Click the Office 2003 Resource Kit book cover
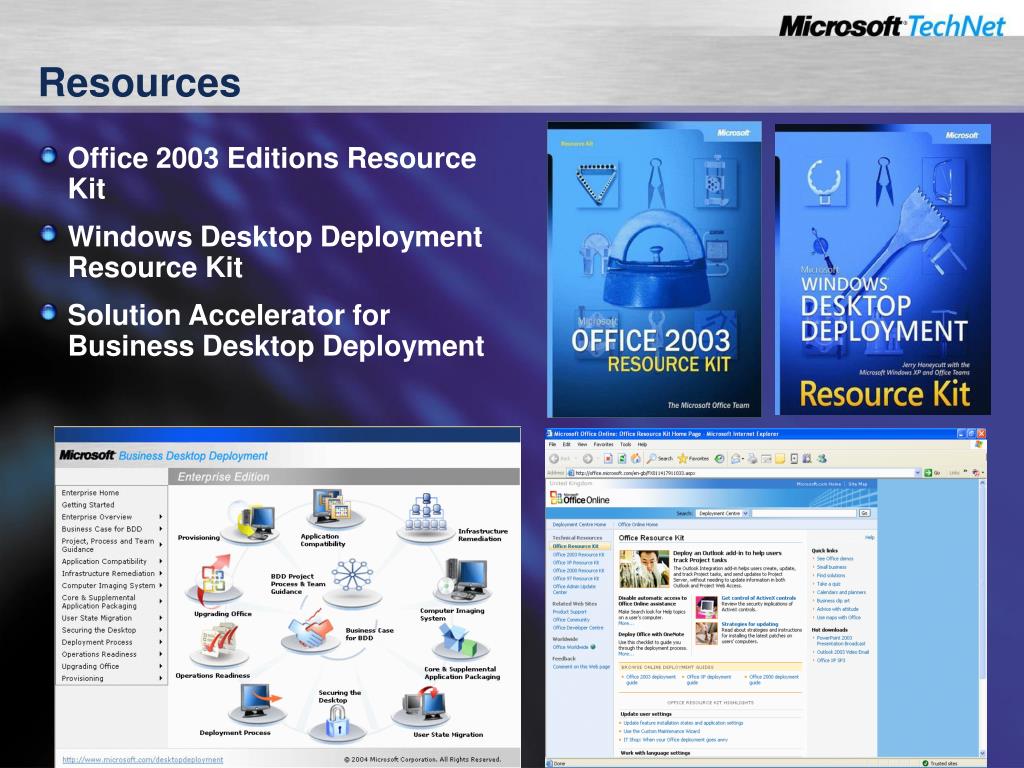The width and height of the screenshot is (1024, 768). (654, 269)
